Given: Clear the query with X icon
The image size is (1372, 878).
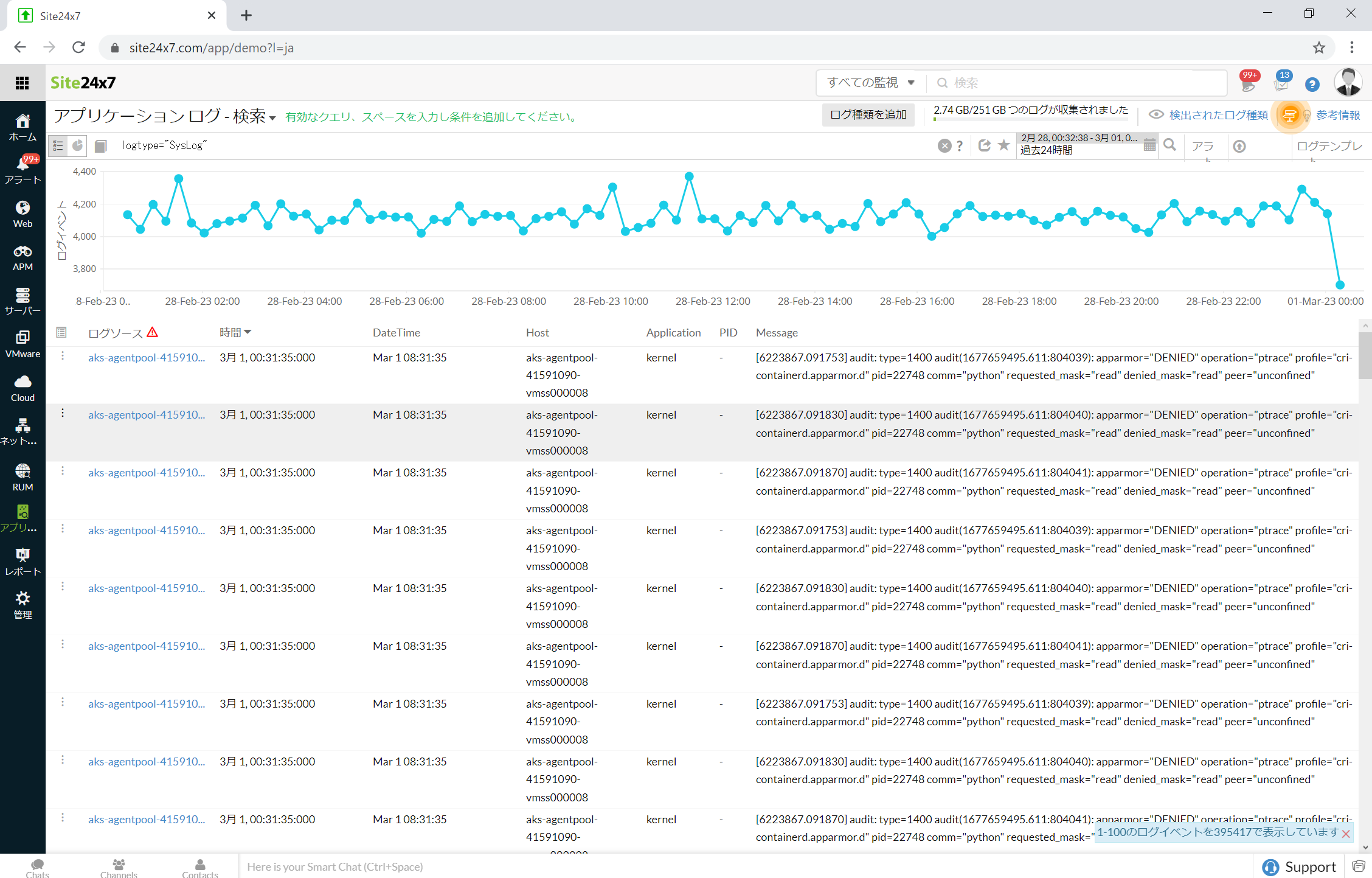Looking at the screenshot, I should point(944,146).
